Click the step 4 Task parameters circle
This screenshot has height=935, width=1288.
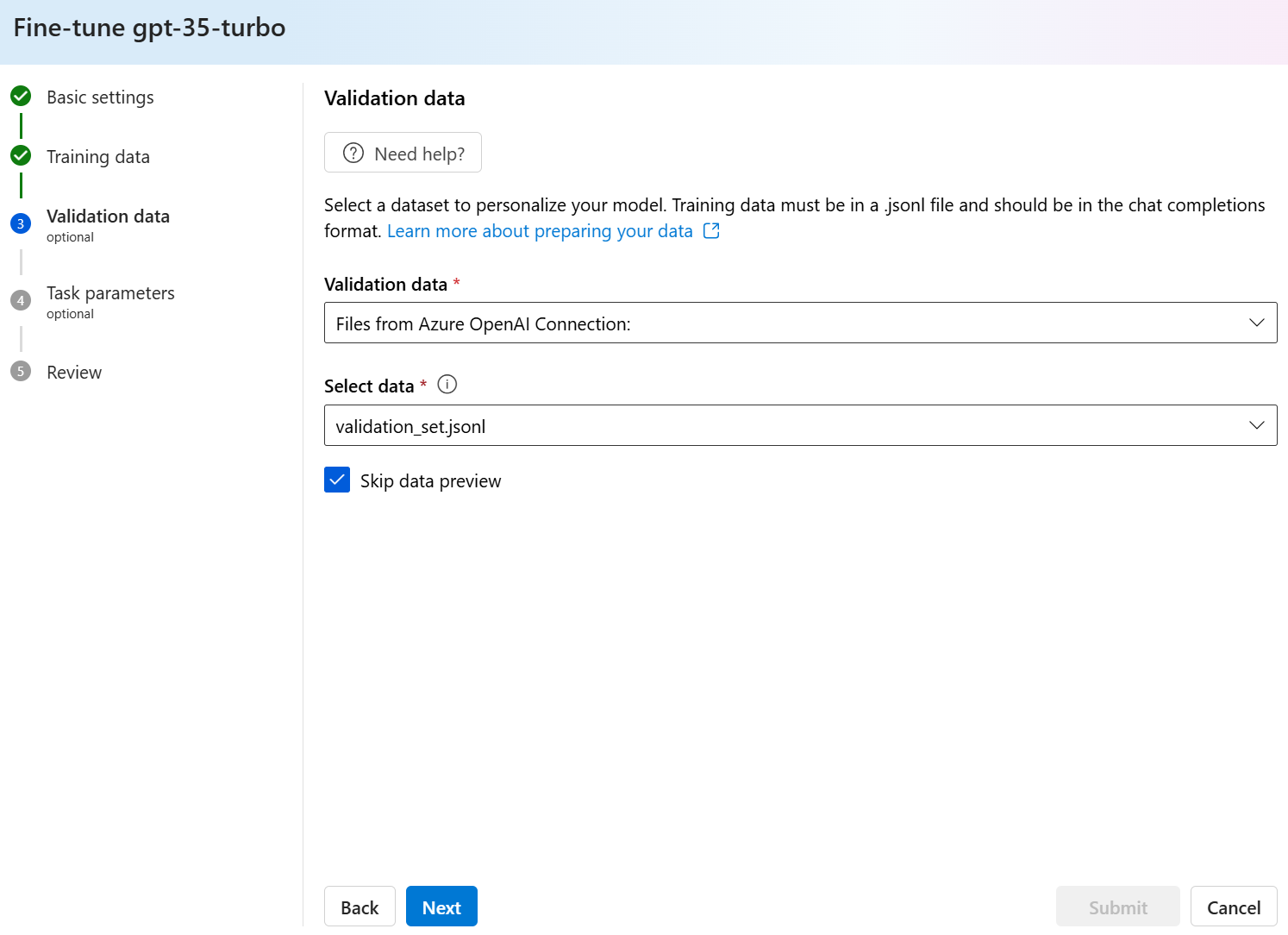[x=21, y=300]
